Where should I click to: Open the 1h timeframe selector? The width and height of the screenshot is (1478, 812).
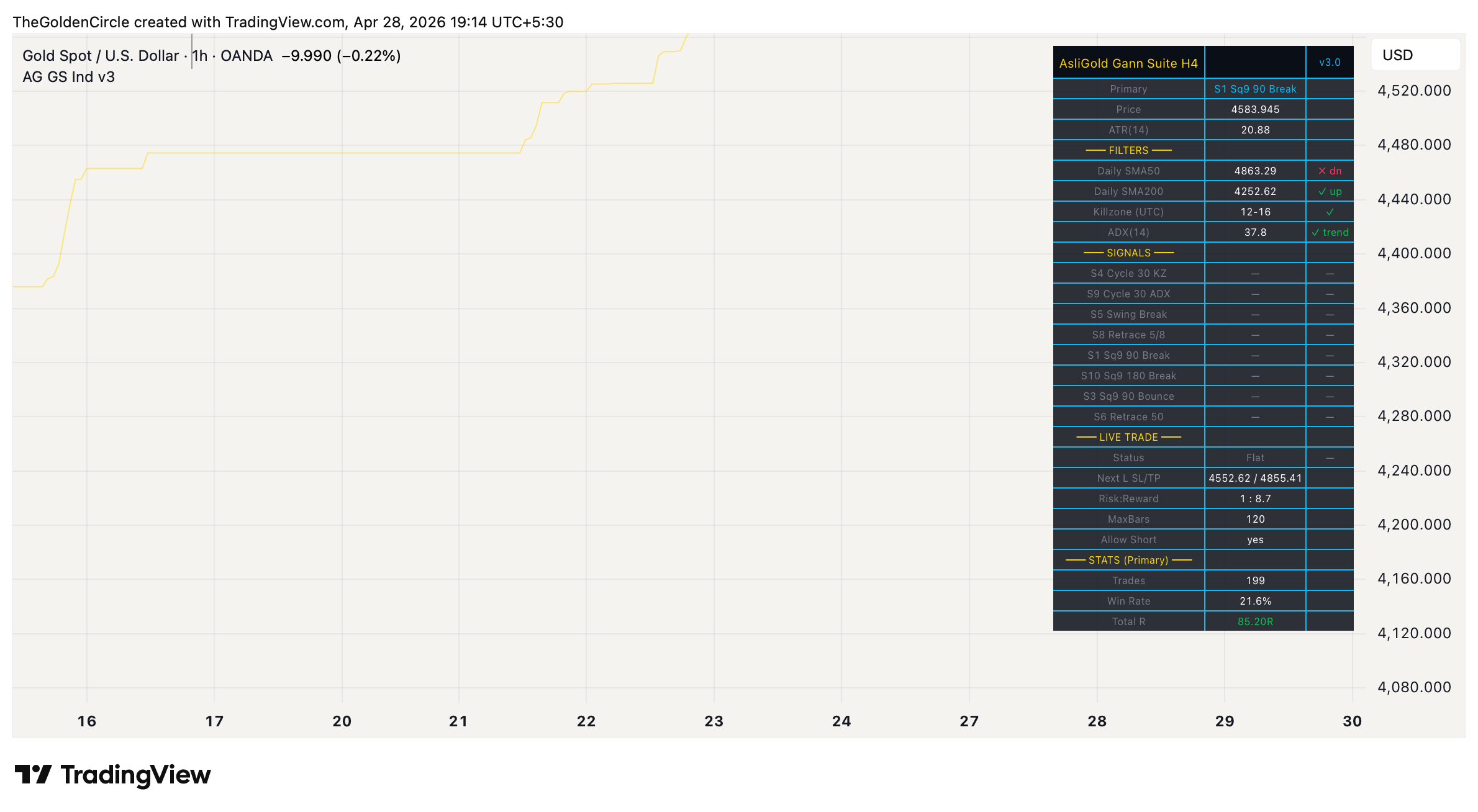[199, 55]
